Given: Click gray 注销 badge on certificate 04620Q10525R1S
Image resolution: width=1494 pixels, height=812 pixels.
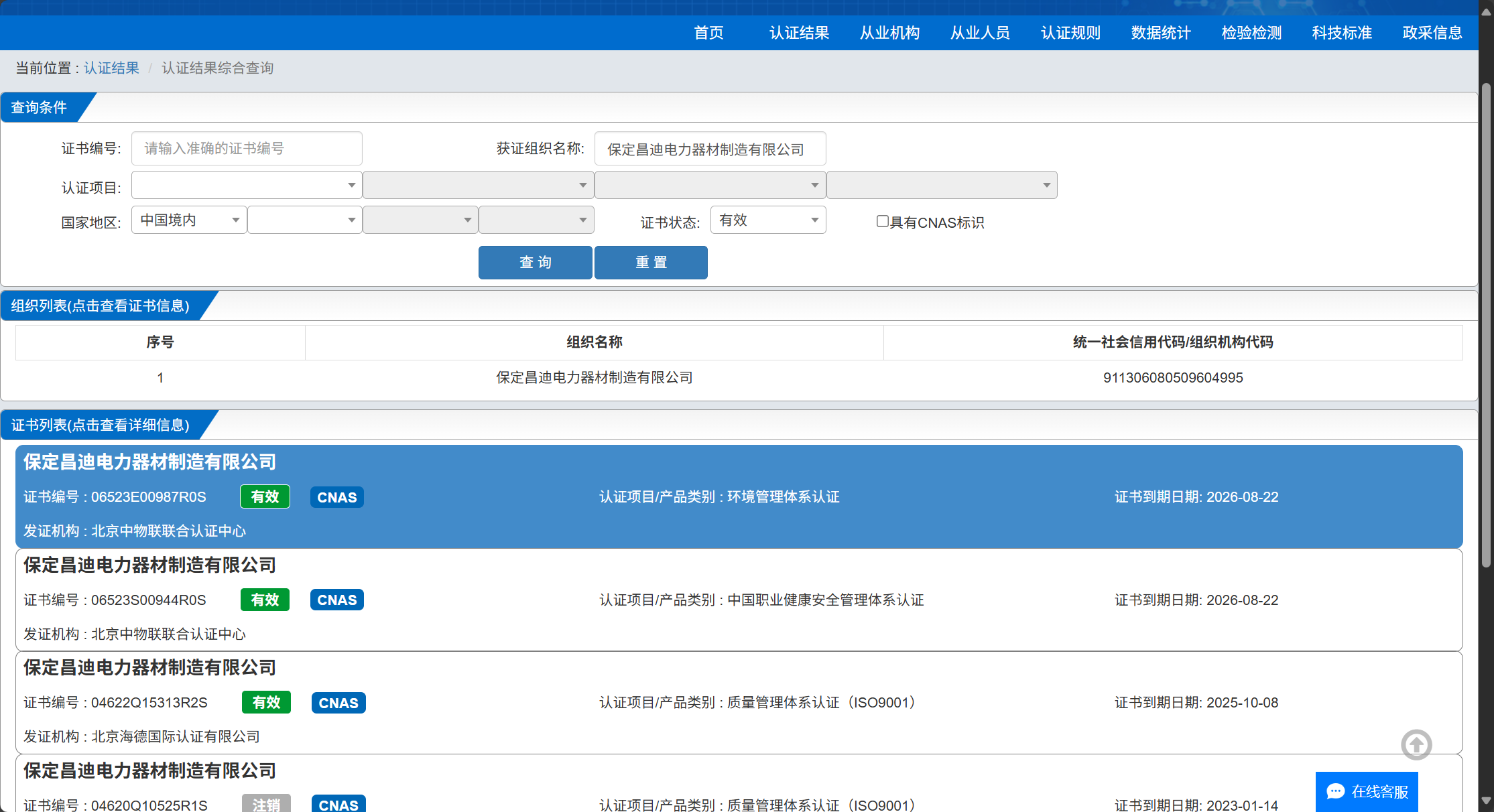Looking at the screenshot, I should (x=266, y=804).
